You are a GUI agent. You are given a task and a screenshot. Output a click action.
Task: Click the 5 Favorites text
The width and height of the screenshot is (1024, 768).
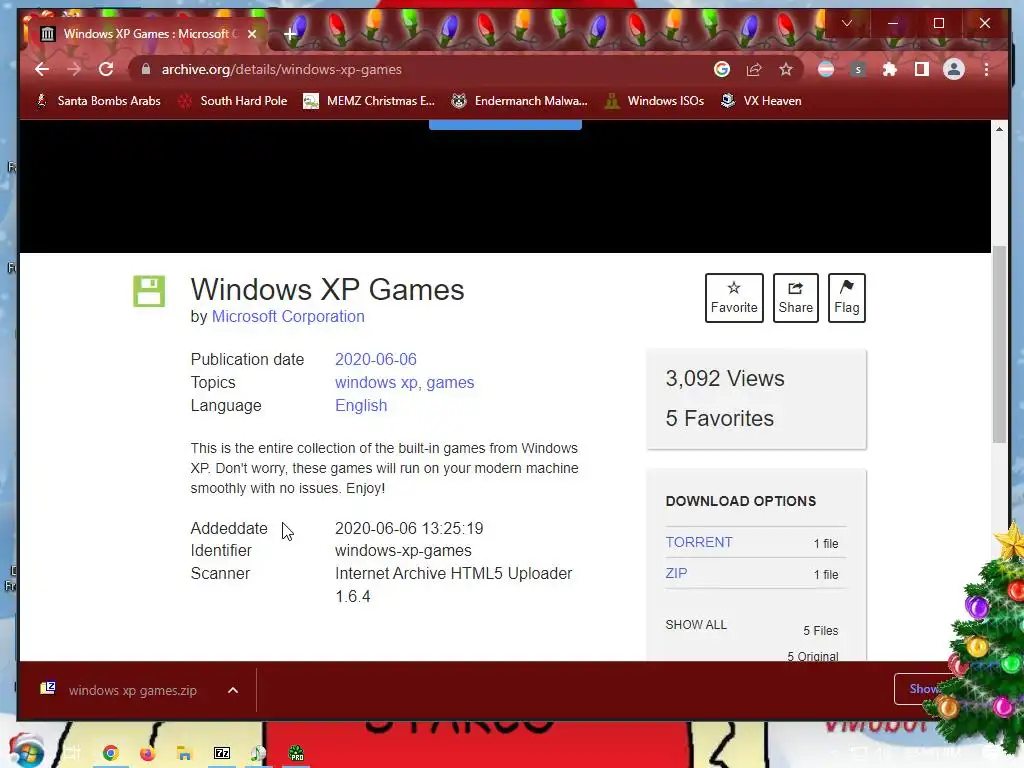(x=720, y=419)
